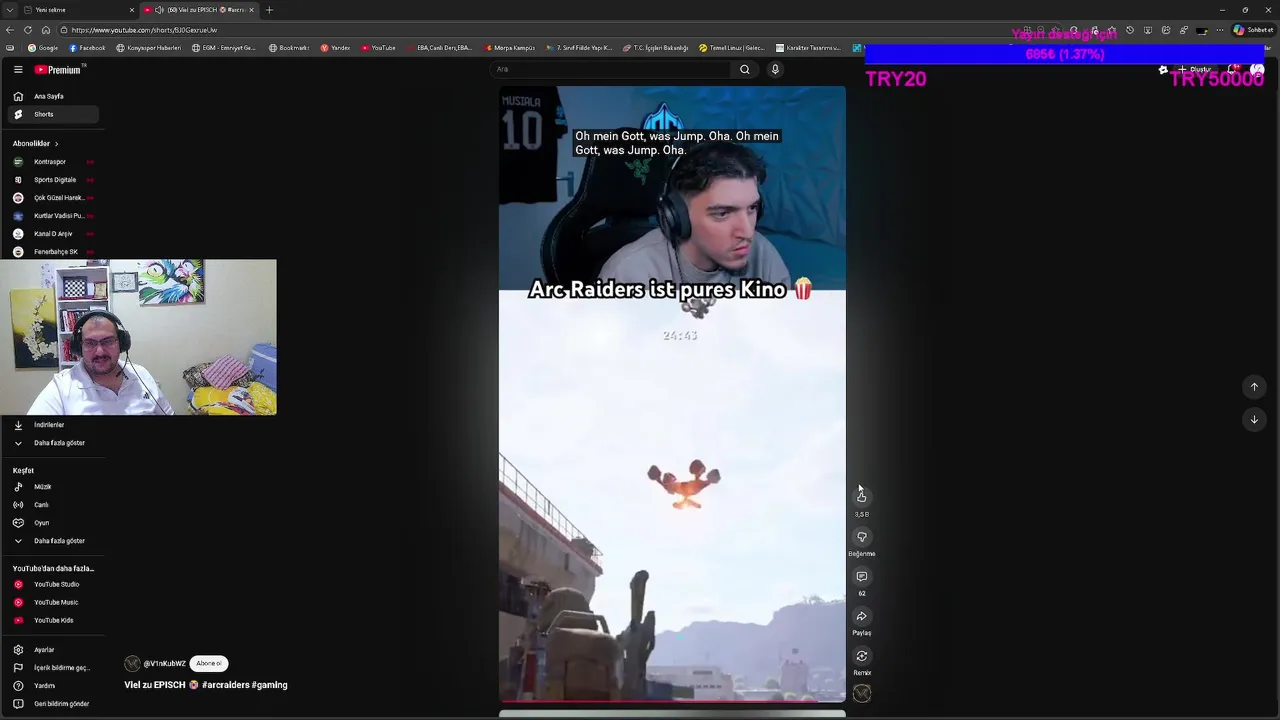
Task: Like the Short with thumbs-up icon
Action: (x=861, y=496)
